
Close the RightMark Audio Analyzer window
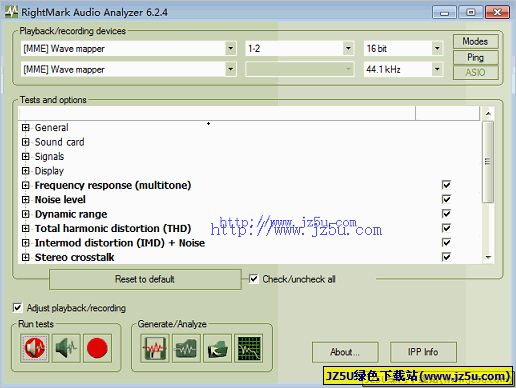click(x=497, y=13)
